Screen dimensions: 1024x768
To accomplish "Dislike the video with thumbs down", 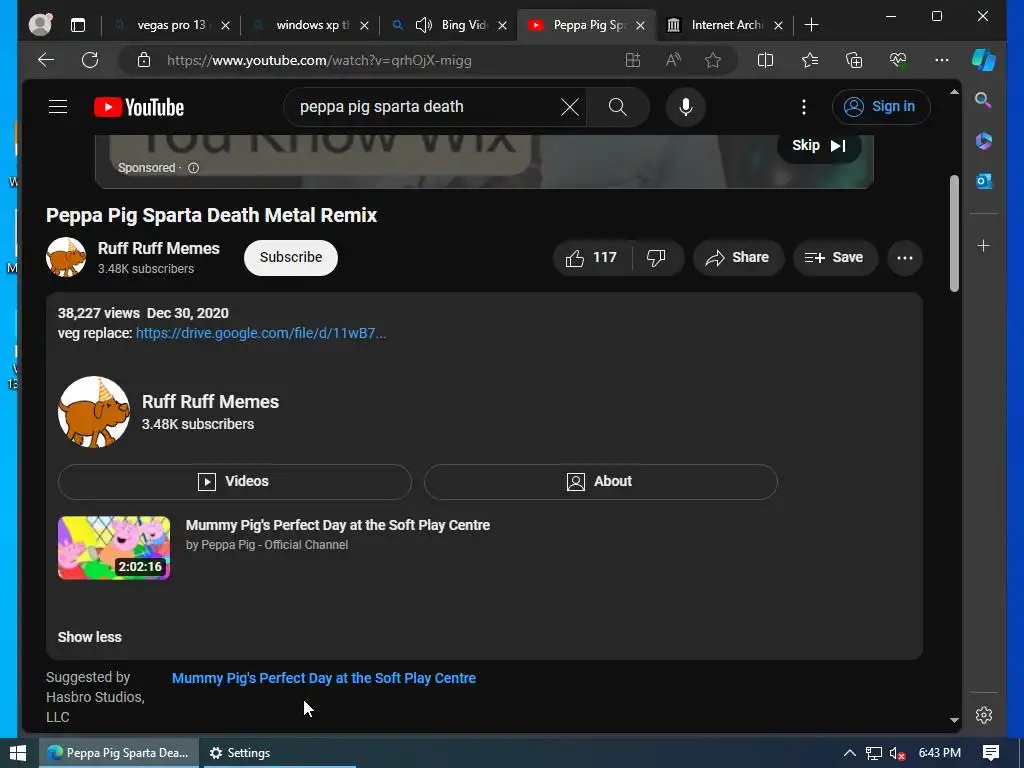I will point(657,257).
